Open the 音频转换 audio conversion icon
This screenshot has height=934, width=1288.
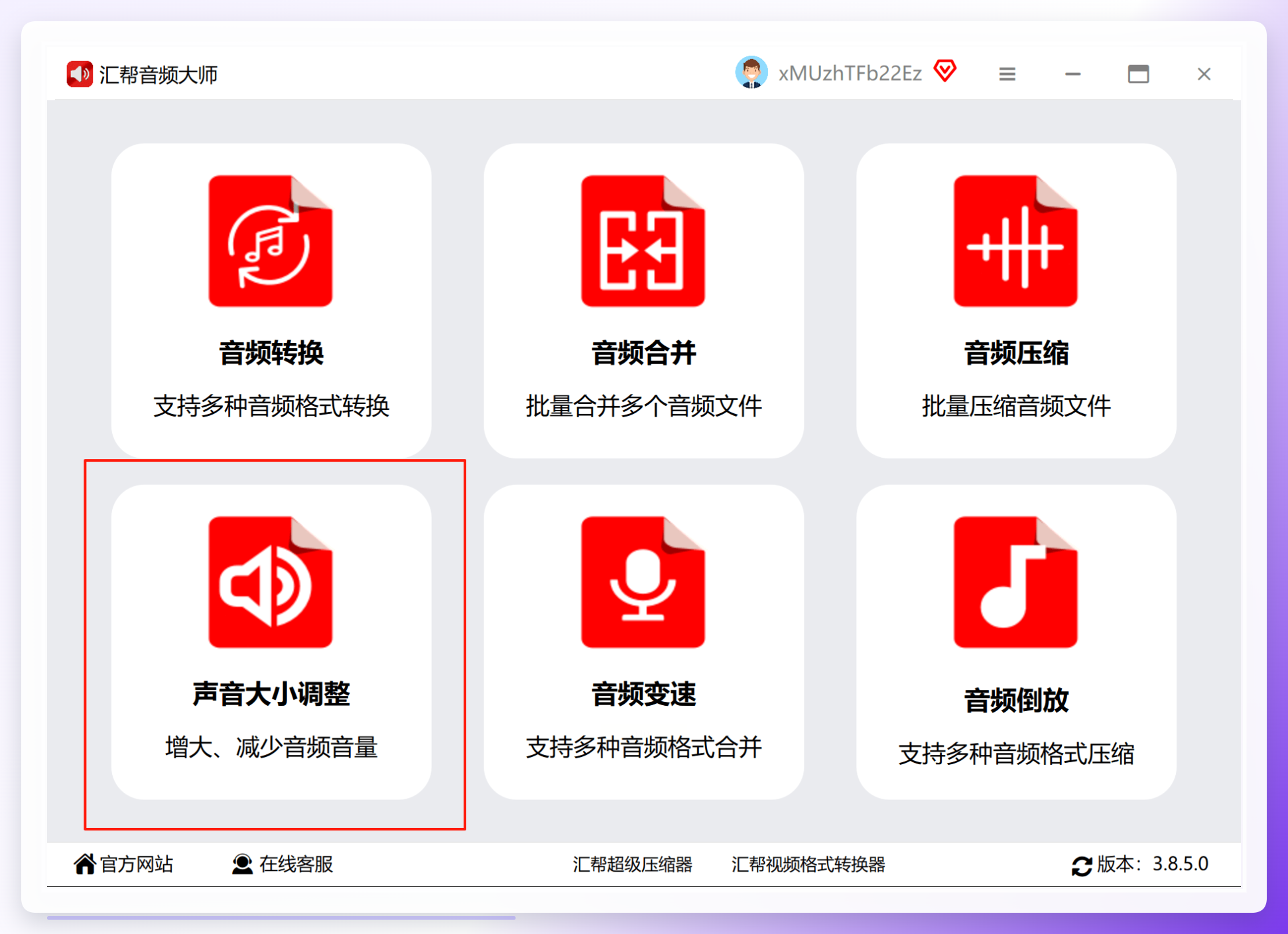point(271,241)
